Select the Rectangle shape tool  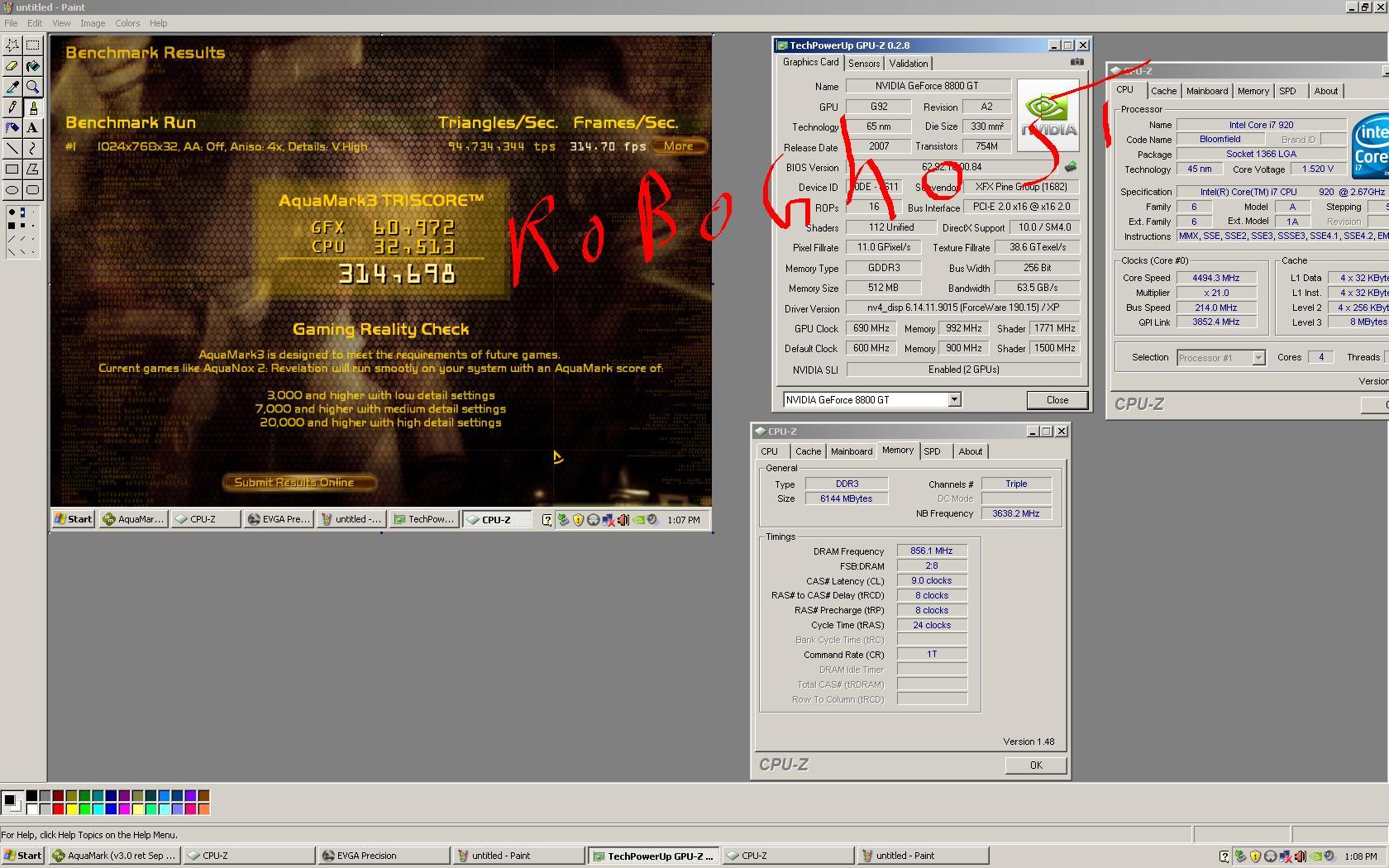pyautogui.click(x=12, y=169)
